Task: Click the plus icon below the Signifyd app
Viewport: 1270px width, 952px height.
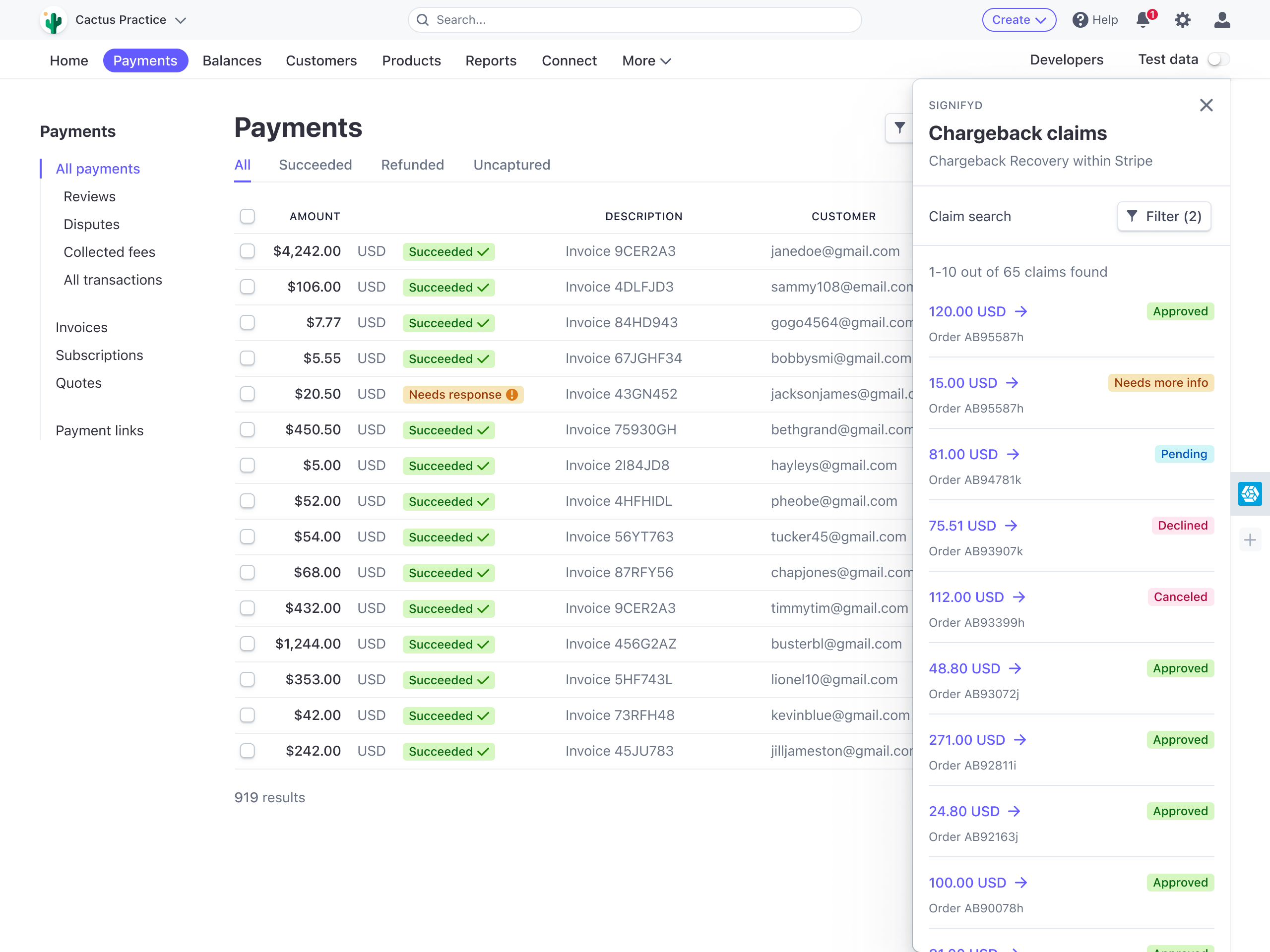Action: pyautogui.click(x=1252, y=539)
